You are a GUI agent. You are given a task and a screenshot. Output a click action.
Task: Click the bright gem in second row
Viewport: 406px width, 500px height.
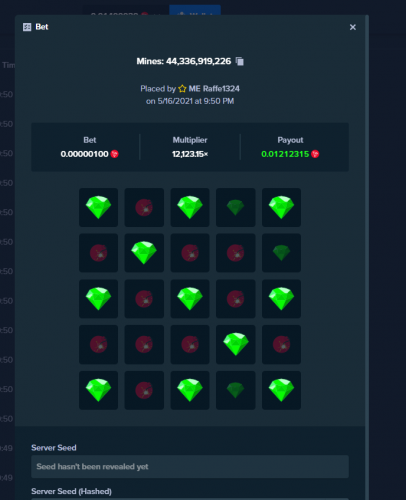tap(144, 253)
